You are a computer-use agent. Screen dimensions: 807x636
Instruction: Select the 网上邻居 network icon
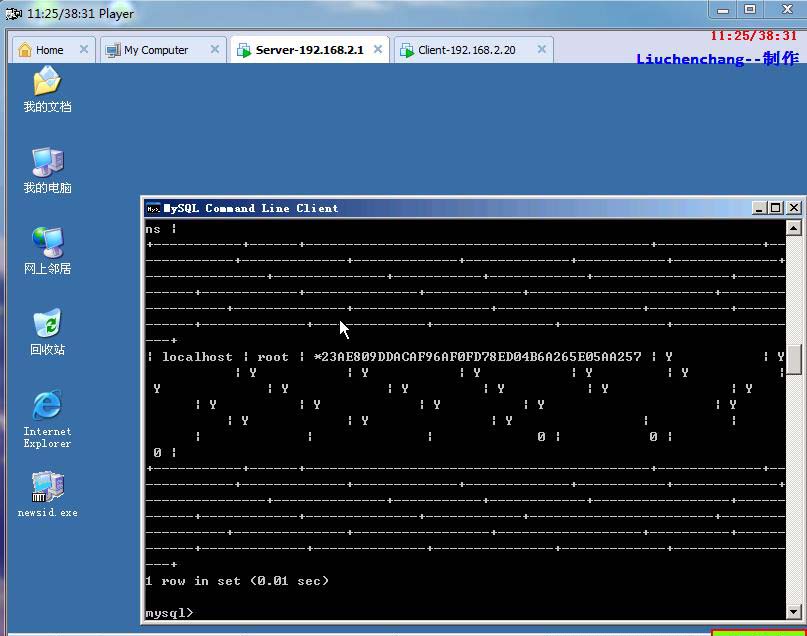[x=47, y=251]
